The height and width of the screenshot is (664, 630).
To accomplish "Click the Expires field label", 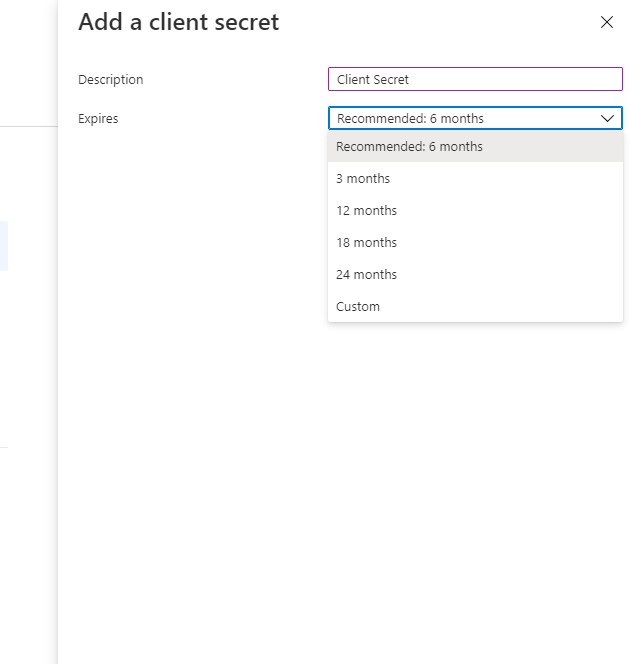I will click(98, 119).
